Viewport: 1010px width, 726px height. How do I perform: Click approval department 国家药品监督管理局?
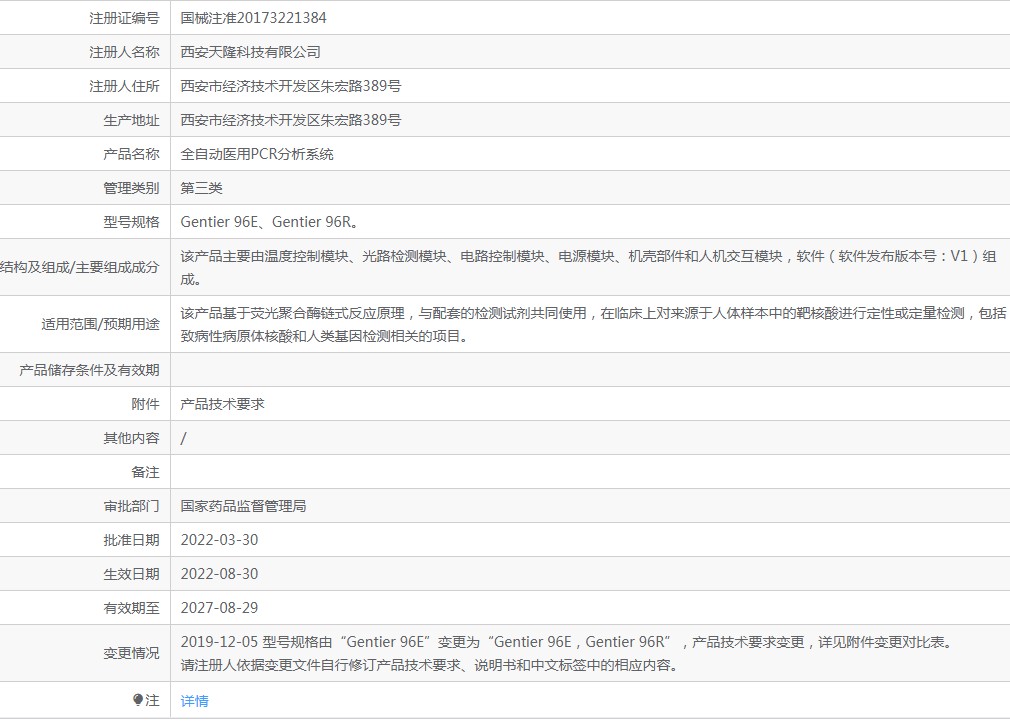click(243, 506)
